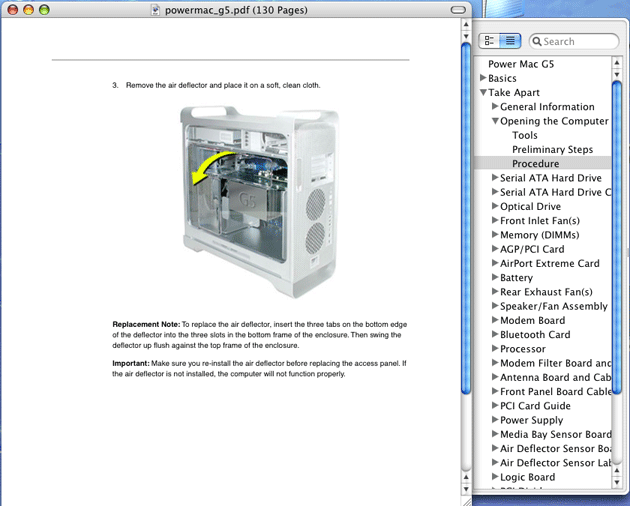
Task: Click drawer scrollbar top down arrow
Action: tap(617, 74)
